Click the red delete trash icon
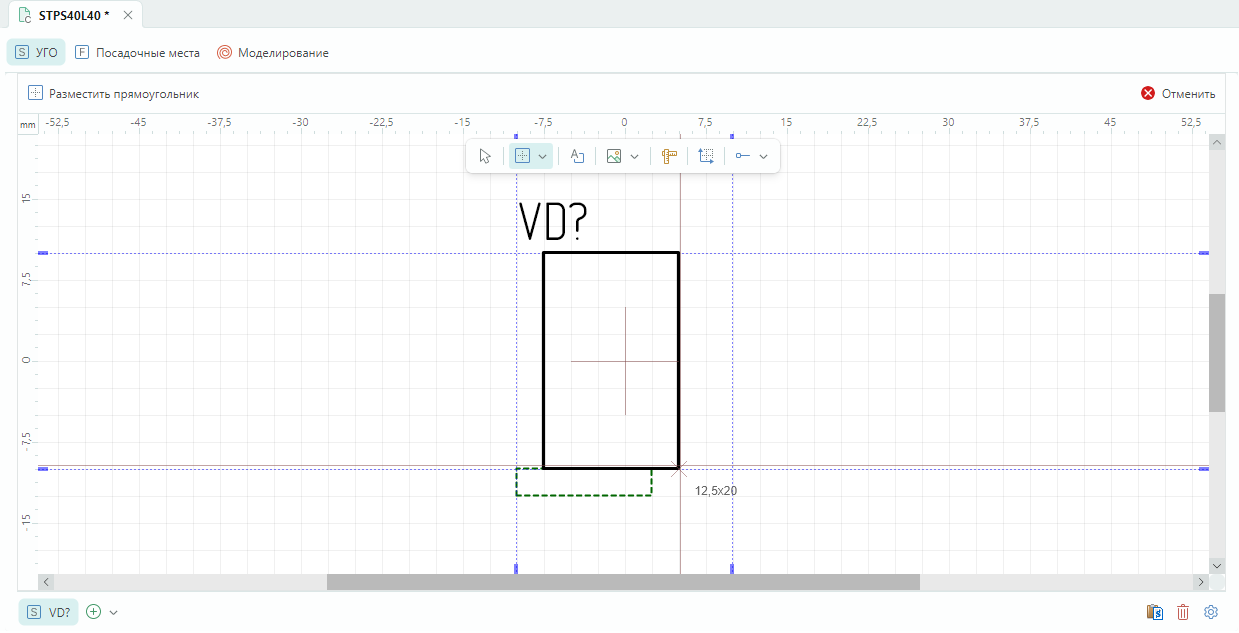Screen dimensions: 1239x633 [1183, 612]
